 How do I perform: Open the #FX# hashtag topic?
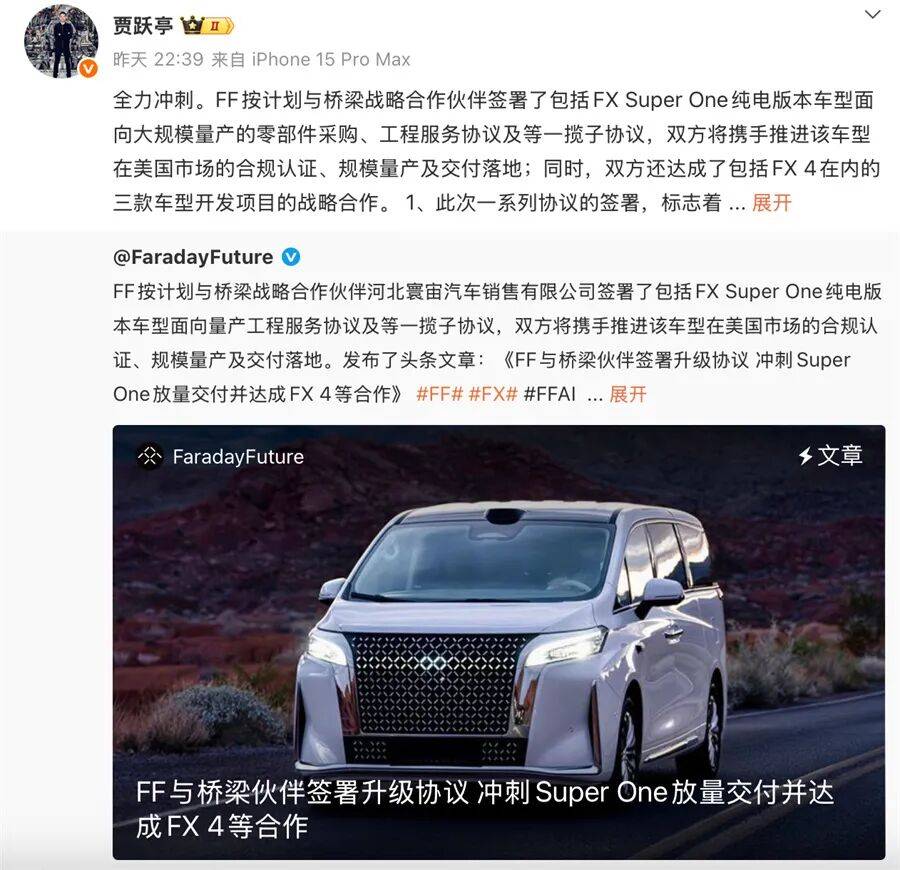tap(493, 394)
